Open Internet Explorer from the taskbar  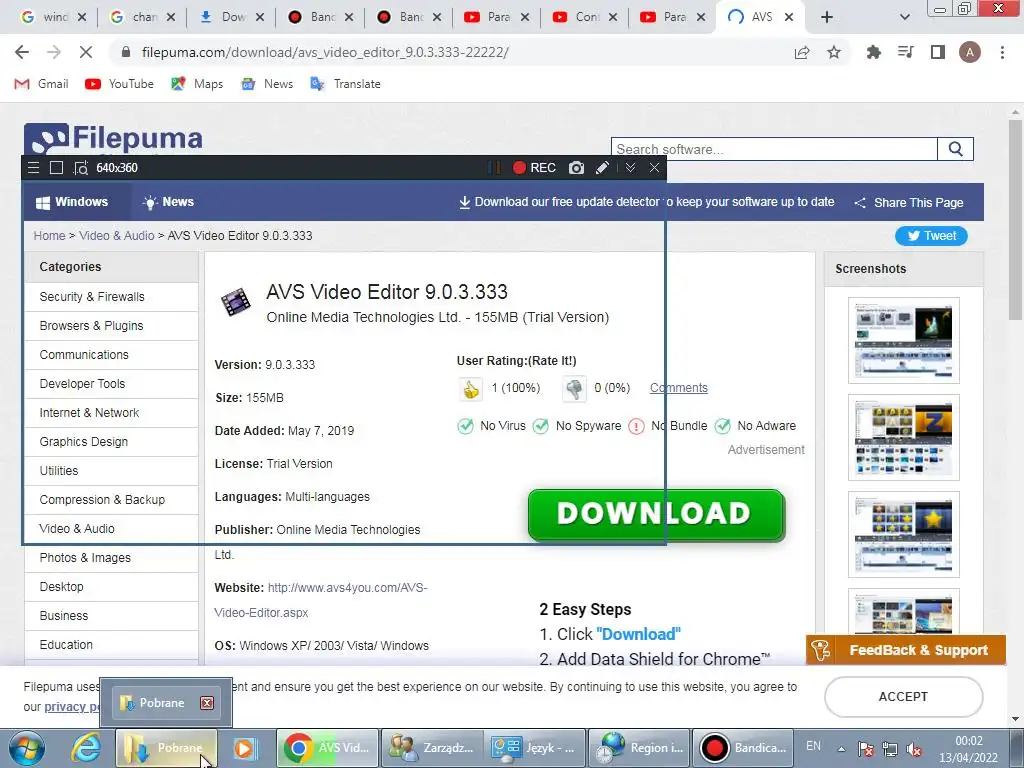point(86,748)
